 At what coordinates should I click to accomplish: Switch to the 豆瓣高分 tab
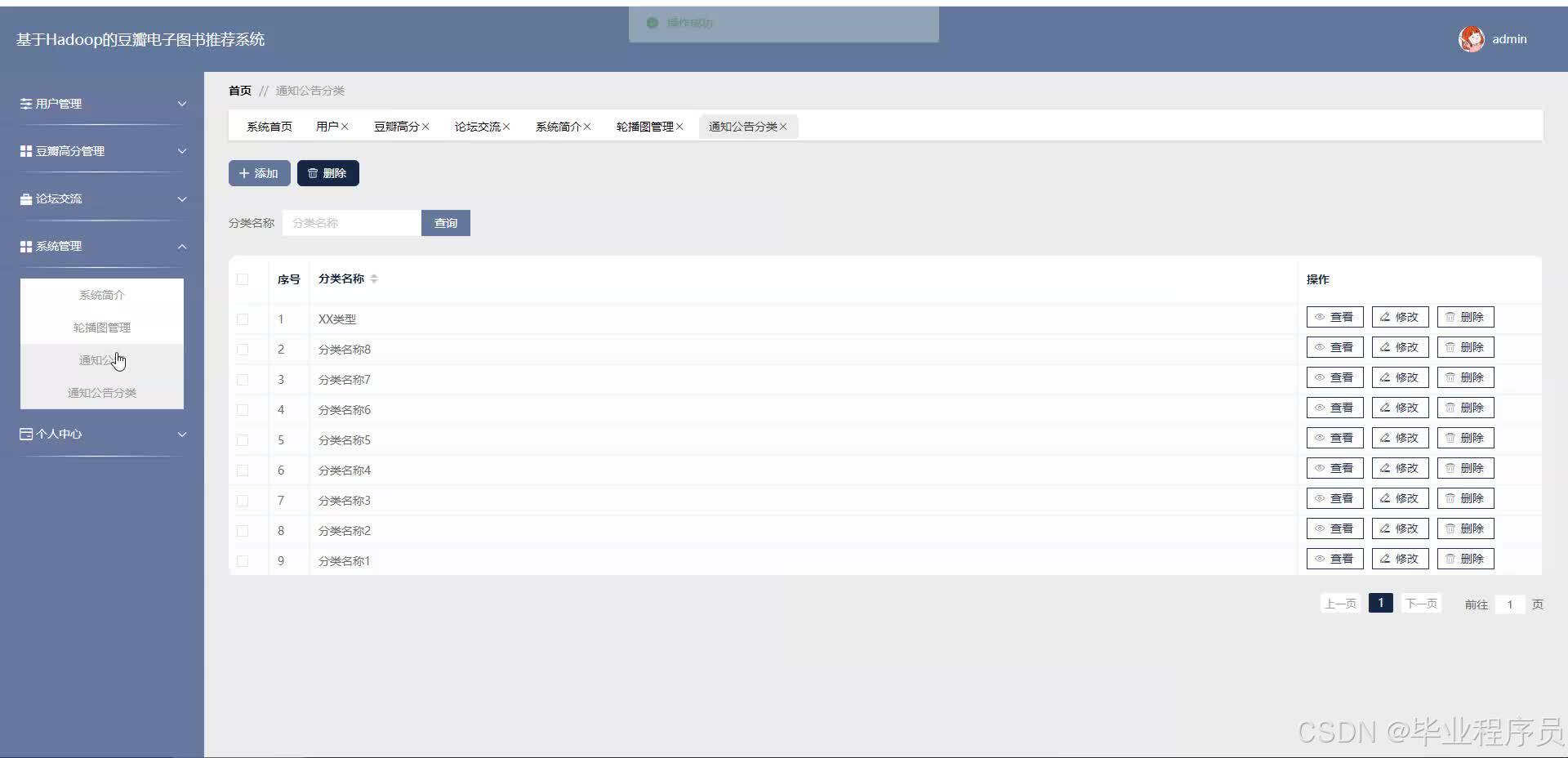click(396, 127)
